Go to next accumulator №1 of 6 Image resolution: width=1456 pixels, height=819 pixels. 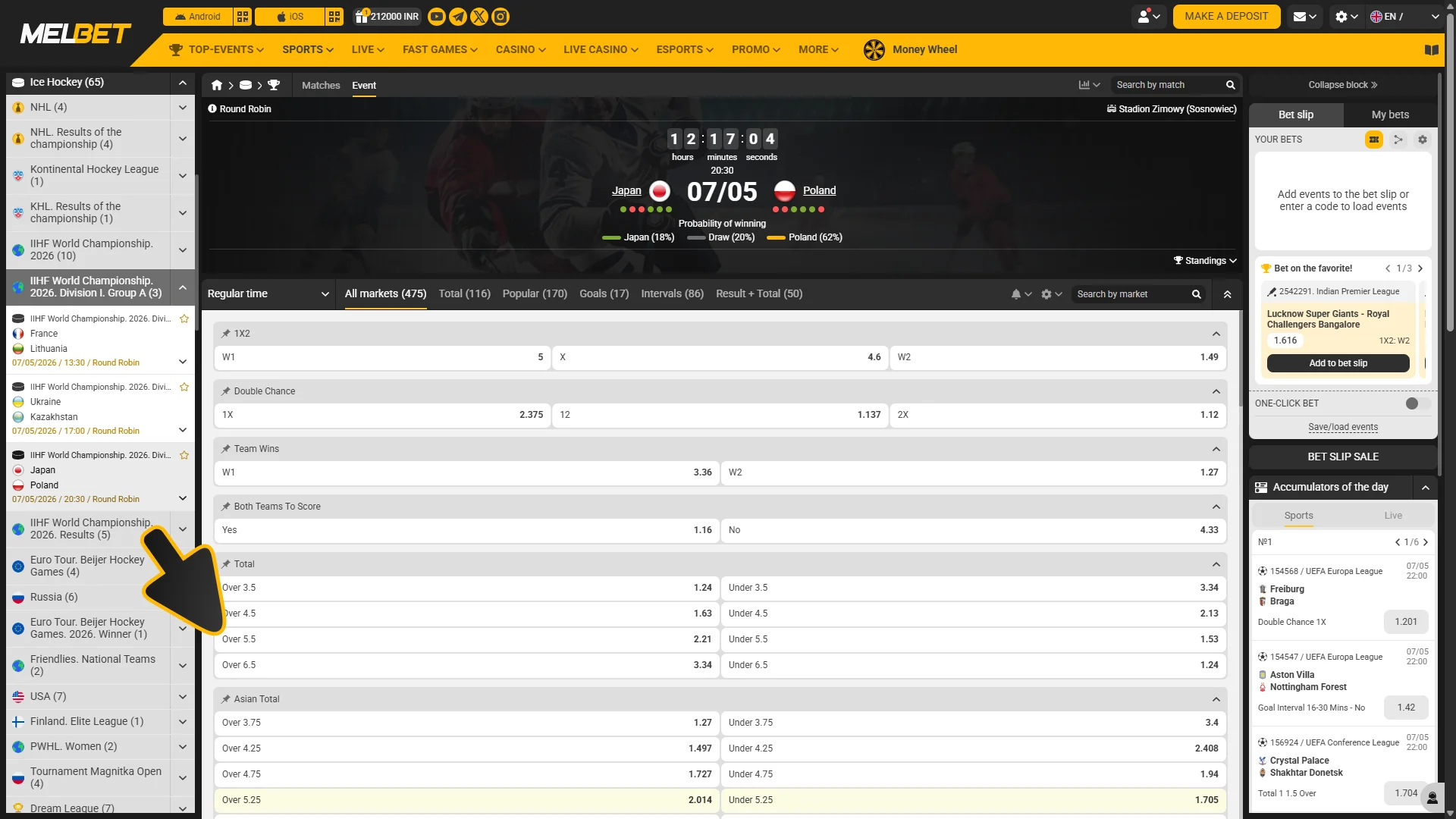point(1426,542)
